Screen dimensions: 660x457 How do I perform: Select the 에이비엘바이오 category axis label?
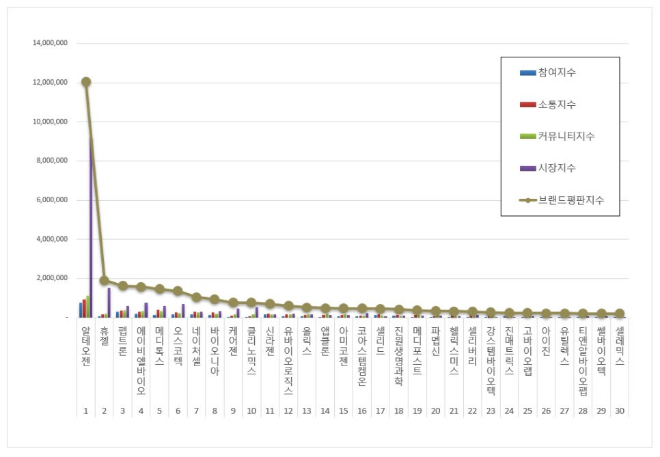141,353
